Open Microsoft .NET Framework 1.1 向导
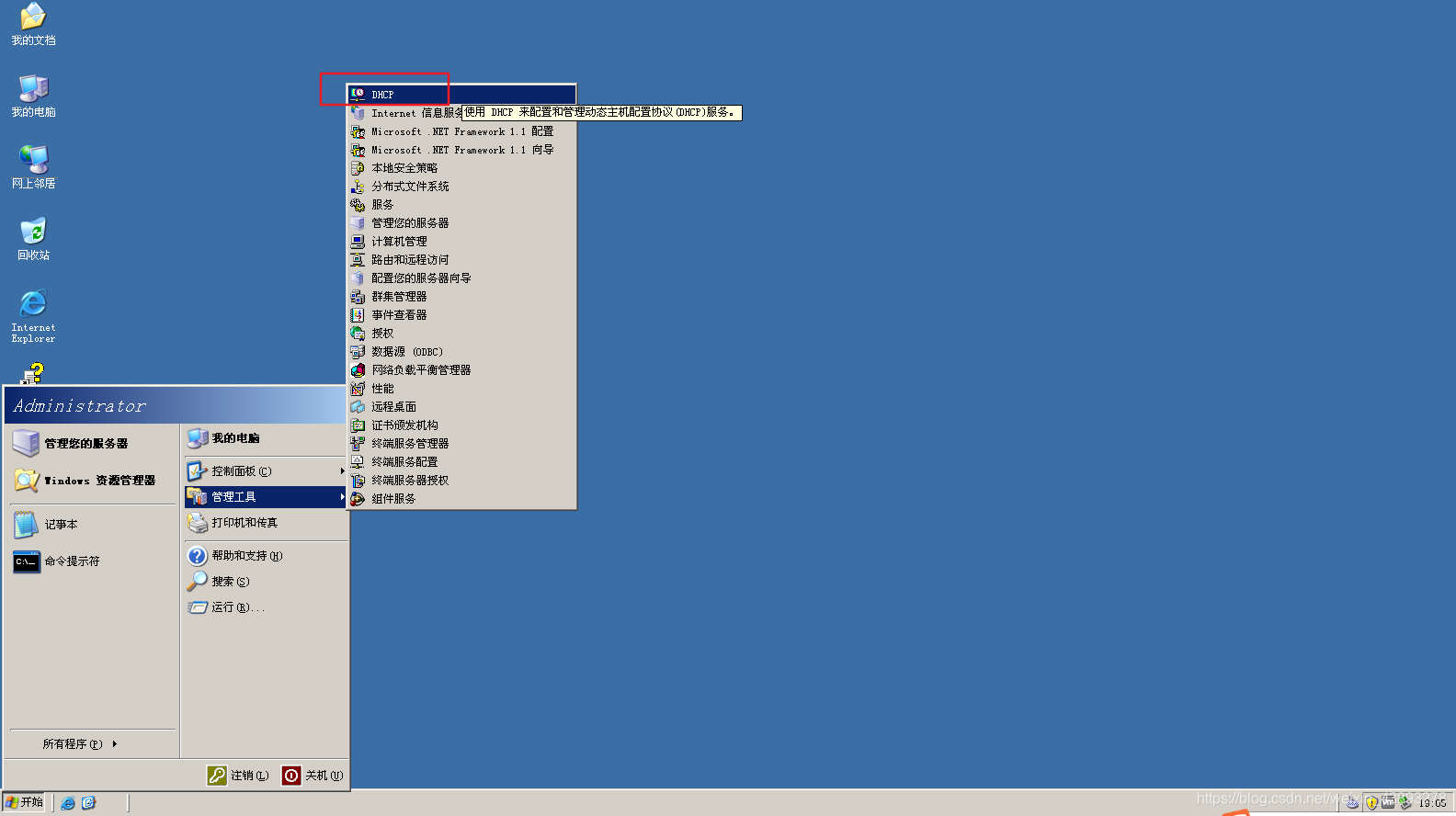 tap(461, 150)
